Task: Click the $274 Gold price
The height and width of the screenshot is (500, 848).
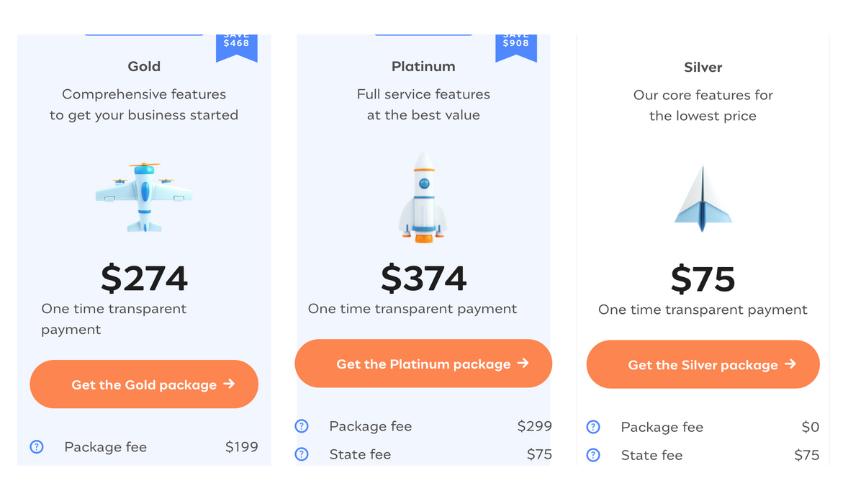Action: point(144,278)
